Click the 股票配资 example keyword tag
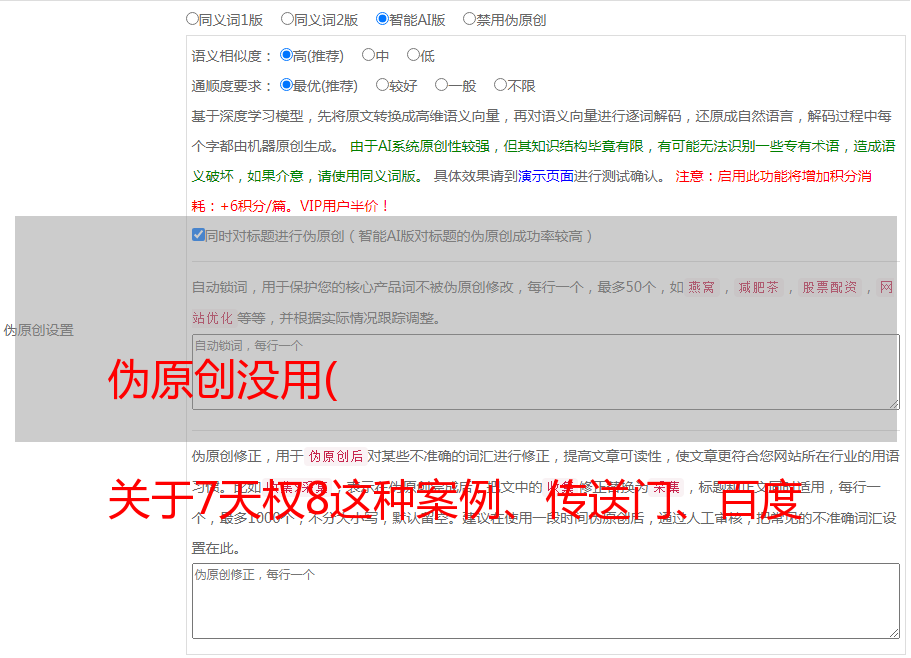The width and height of the screenshot is (911, 658). tap(830, 287)
